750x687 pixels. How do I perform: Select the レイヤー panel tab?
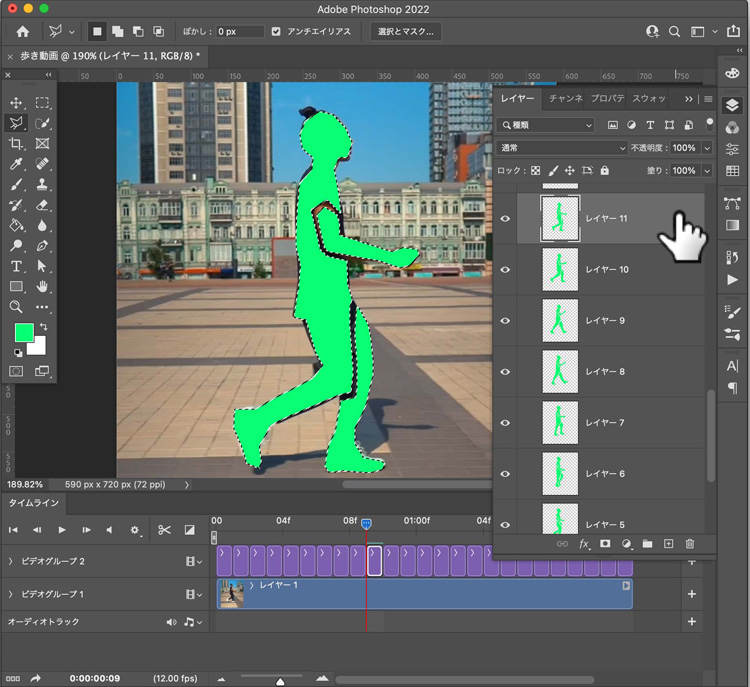(518, 99)
